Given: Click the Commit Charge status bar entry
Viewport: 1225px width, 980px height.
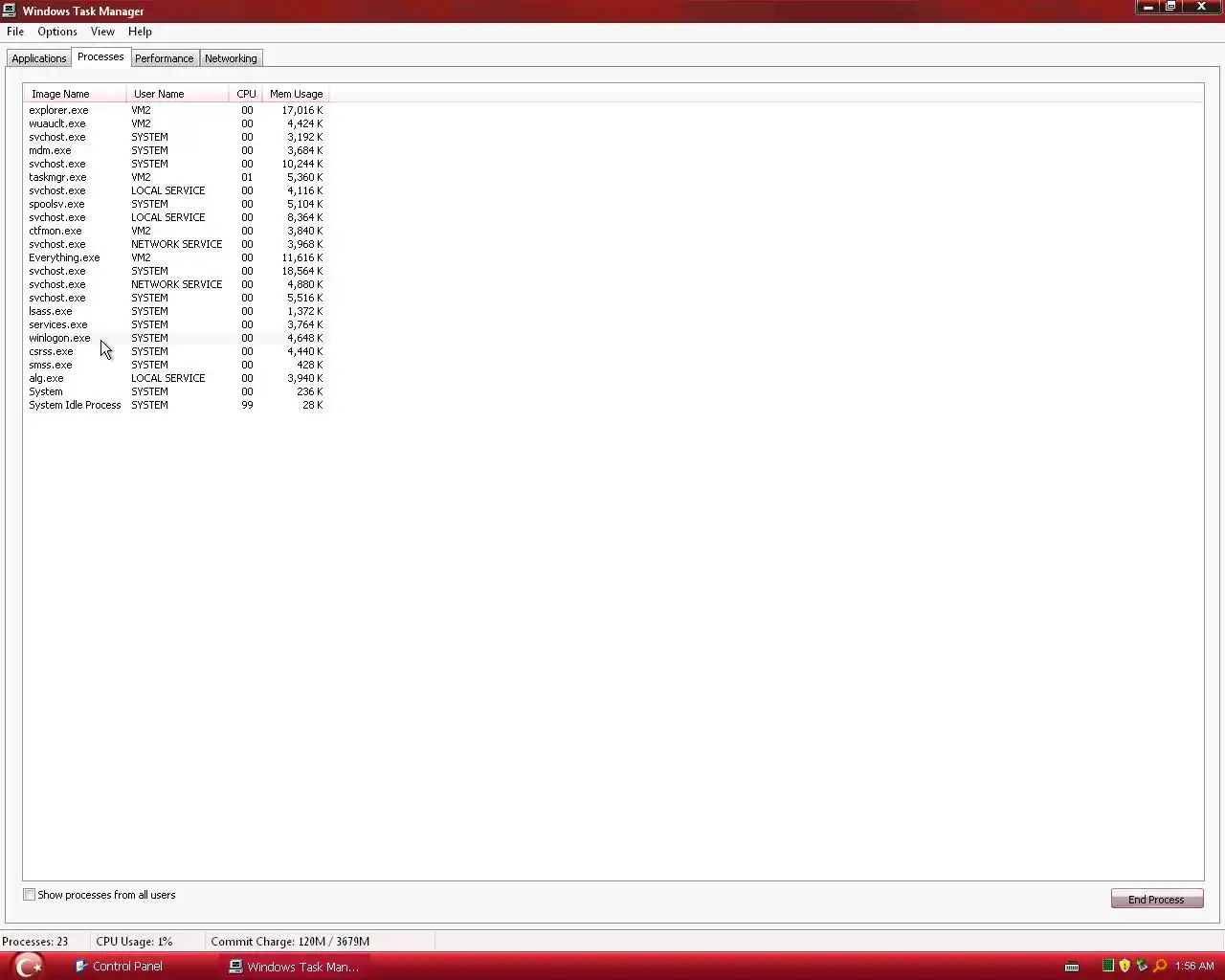Looking at the screenshot, I should pos(290,942).
